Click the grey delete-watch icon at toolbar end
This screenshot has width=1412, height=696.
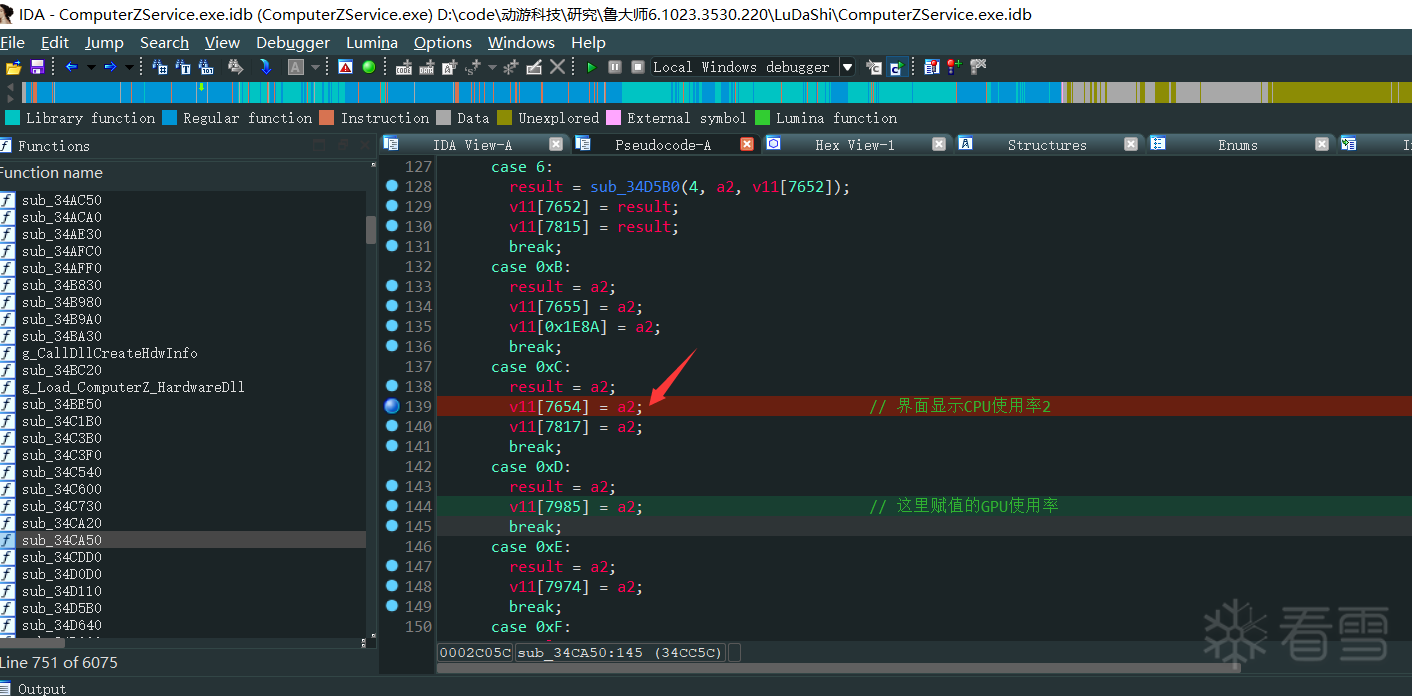pyautogui.click(x=978, y=67)
